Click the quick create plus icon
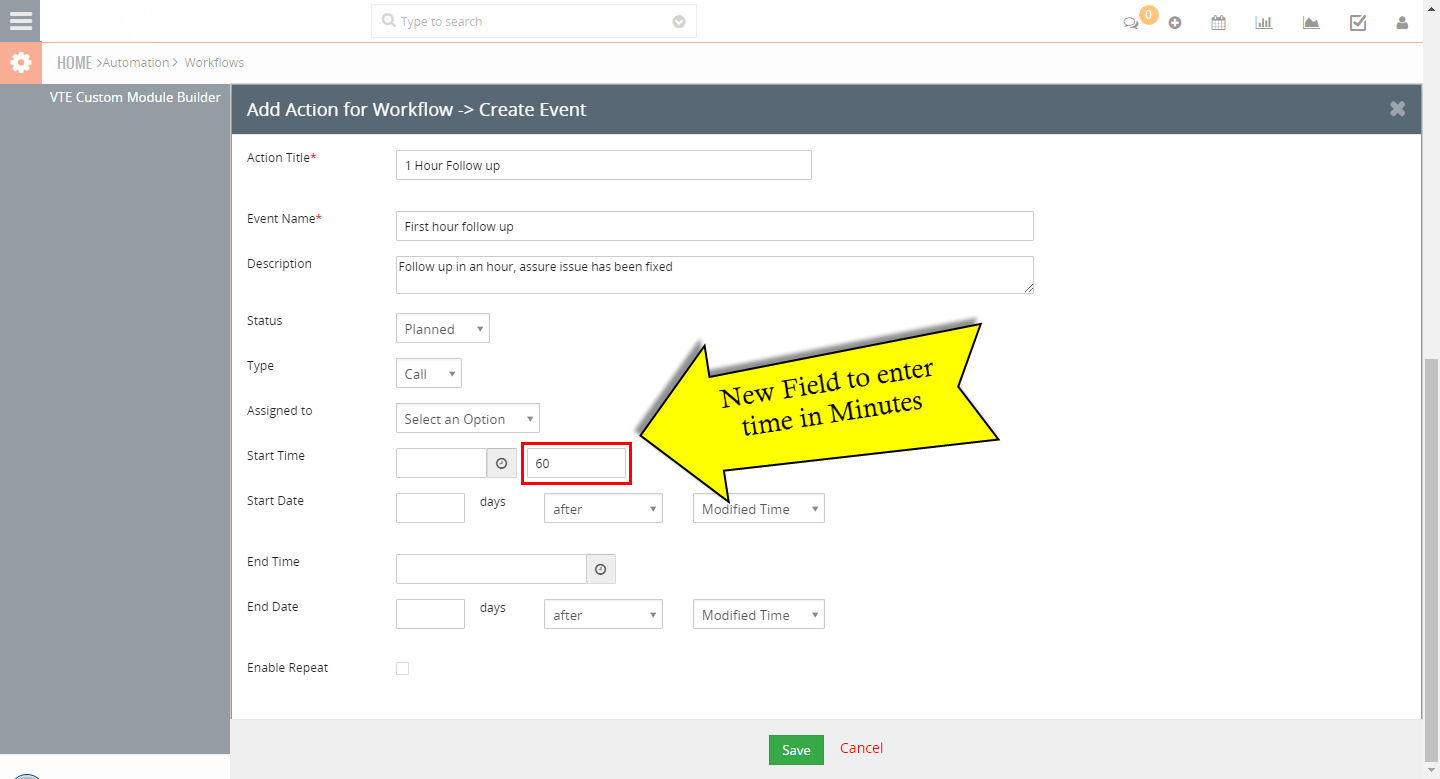The image size is (1440, 779). pyautogui.click(x=1175, y=23)
